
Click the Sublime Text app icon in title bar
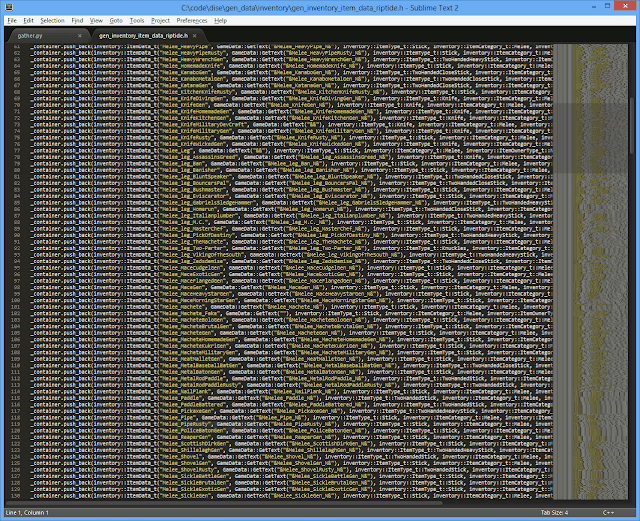point(9,7)
